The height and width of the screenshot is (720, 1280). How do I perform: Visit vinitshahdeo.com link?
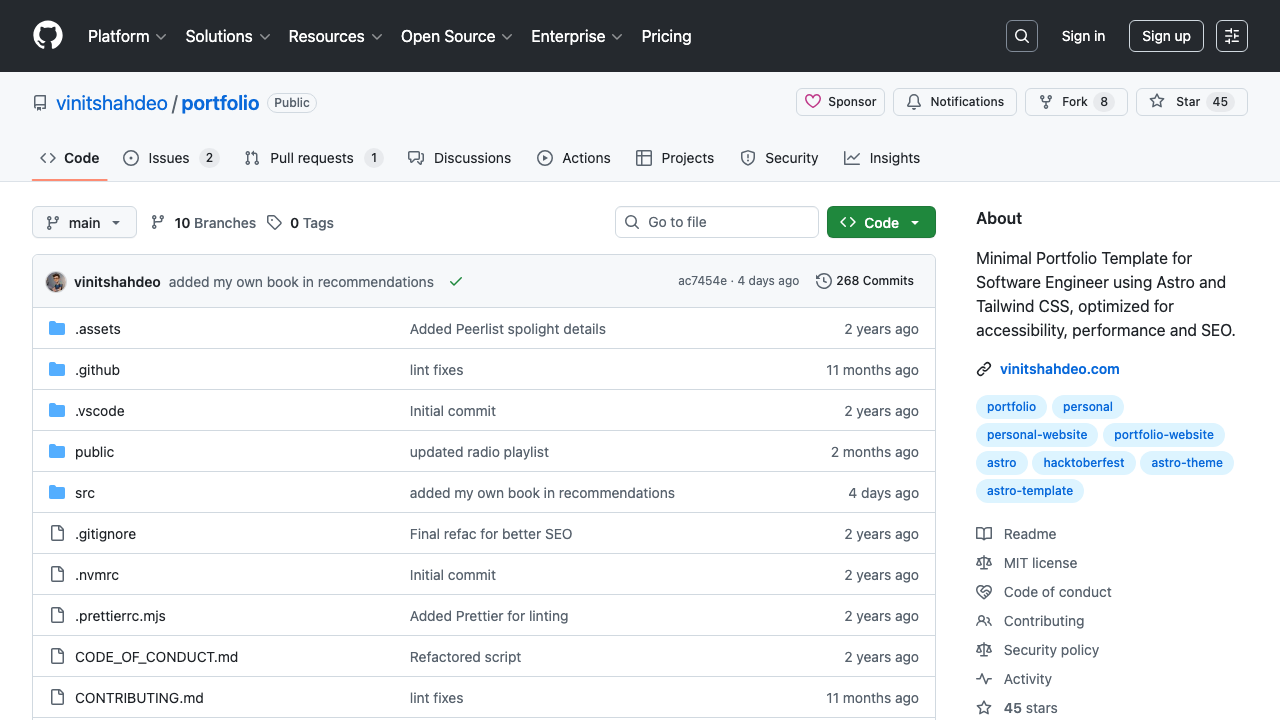1059,369
